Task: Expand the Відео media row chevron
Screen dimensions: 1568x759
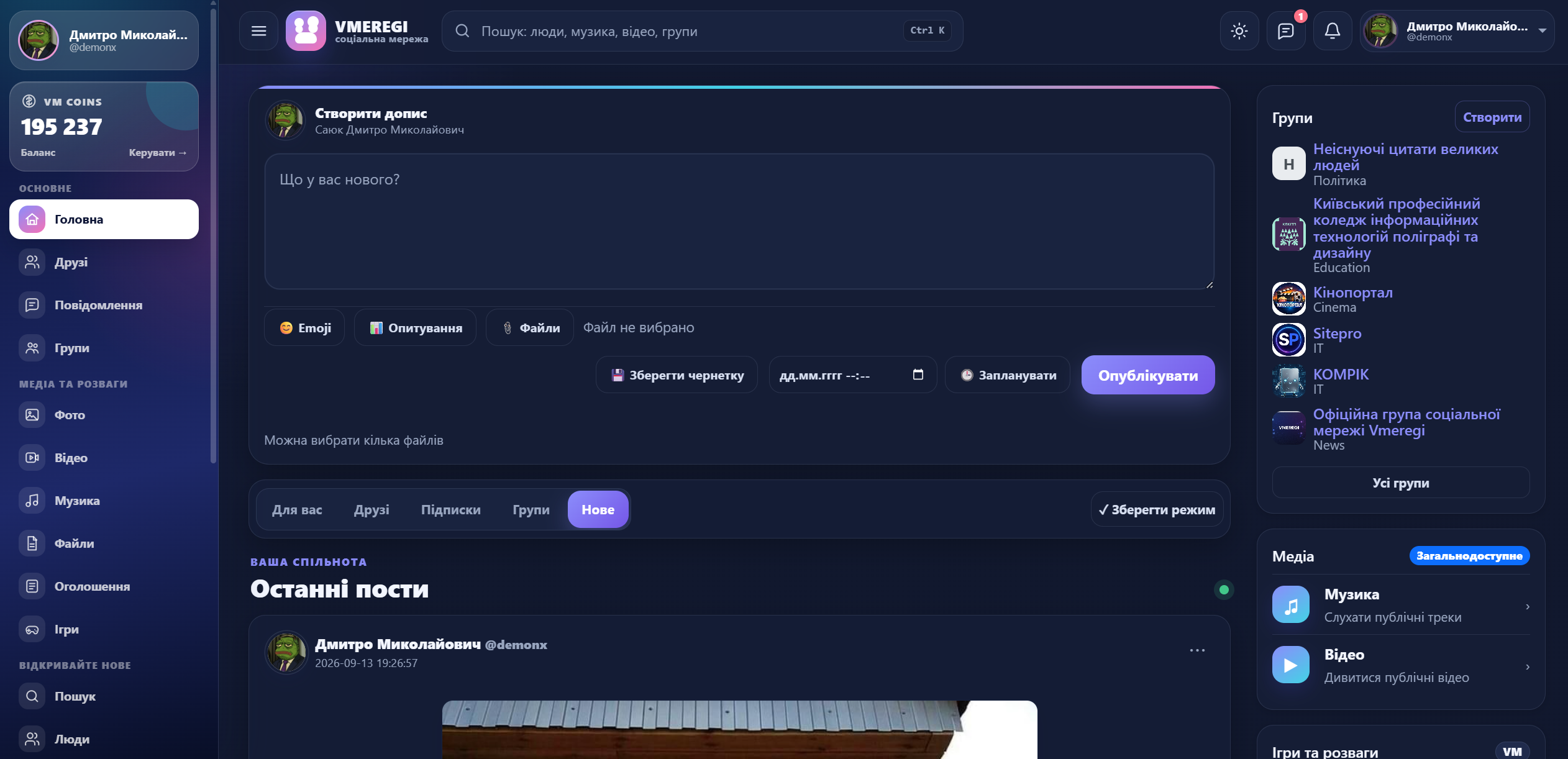Action: 1528,666
